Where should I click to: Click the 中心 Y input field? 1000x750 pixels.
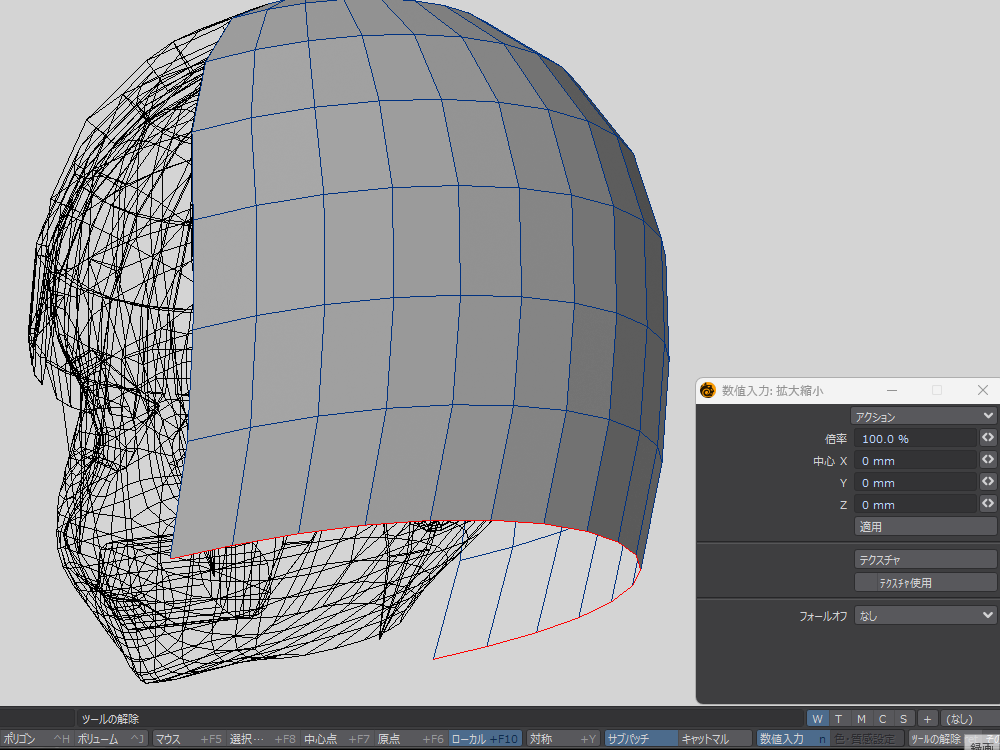click(915, 482)
